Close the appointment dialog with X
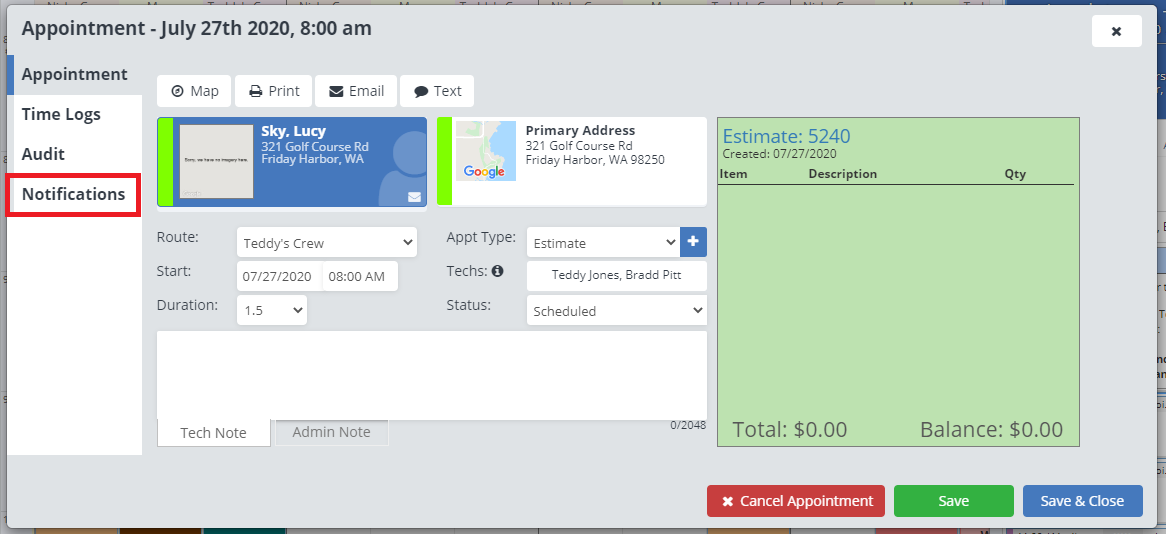 1116,31
